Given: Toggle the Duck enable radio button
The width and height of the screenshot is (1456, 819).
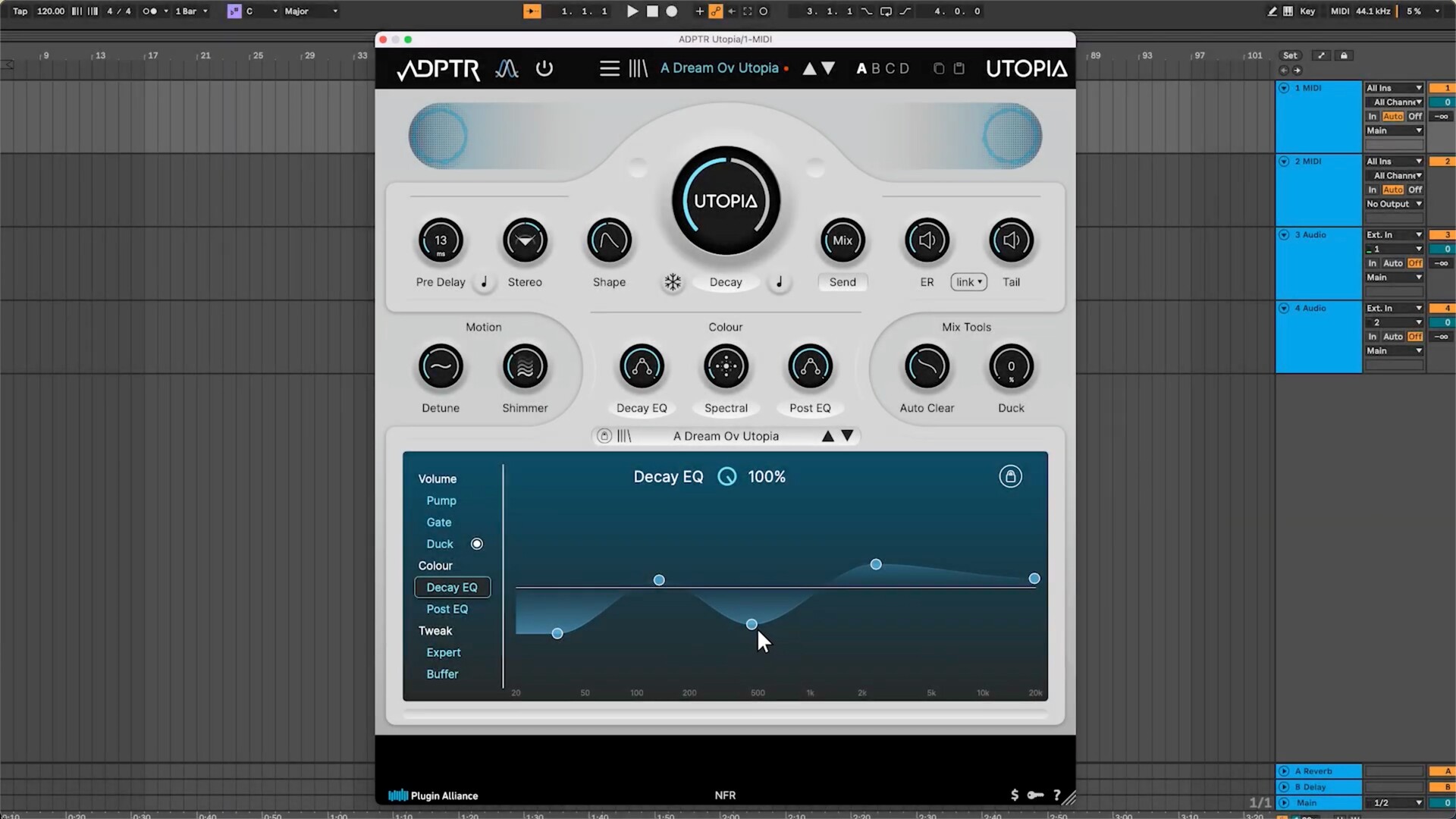Looking at the screenshot, I should 477,544.
